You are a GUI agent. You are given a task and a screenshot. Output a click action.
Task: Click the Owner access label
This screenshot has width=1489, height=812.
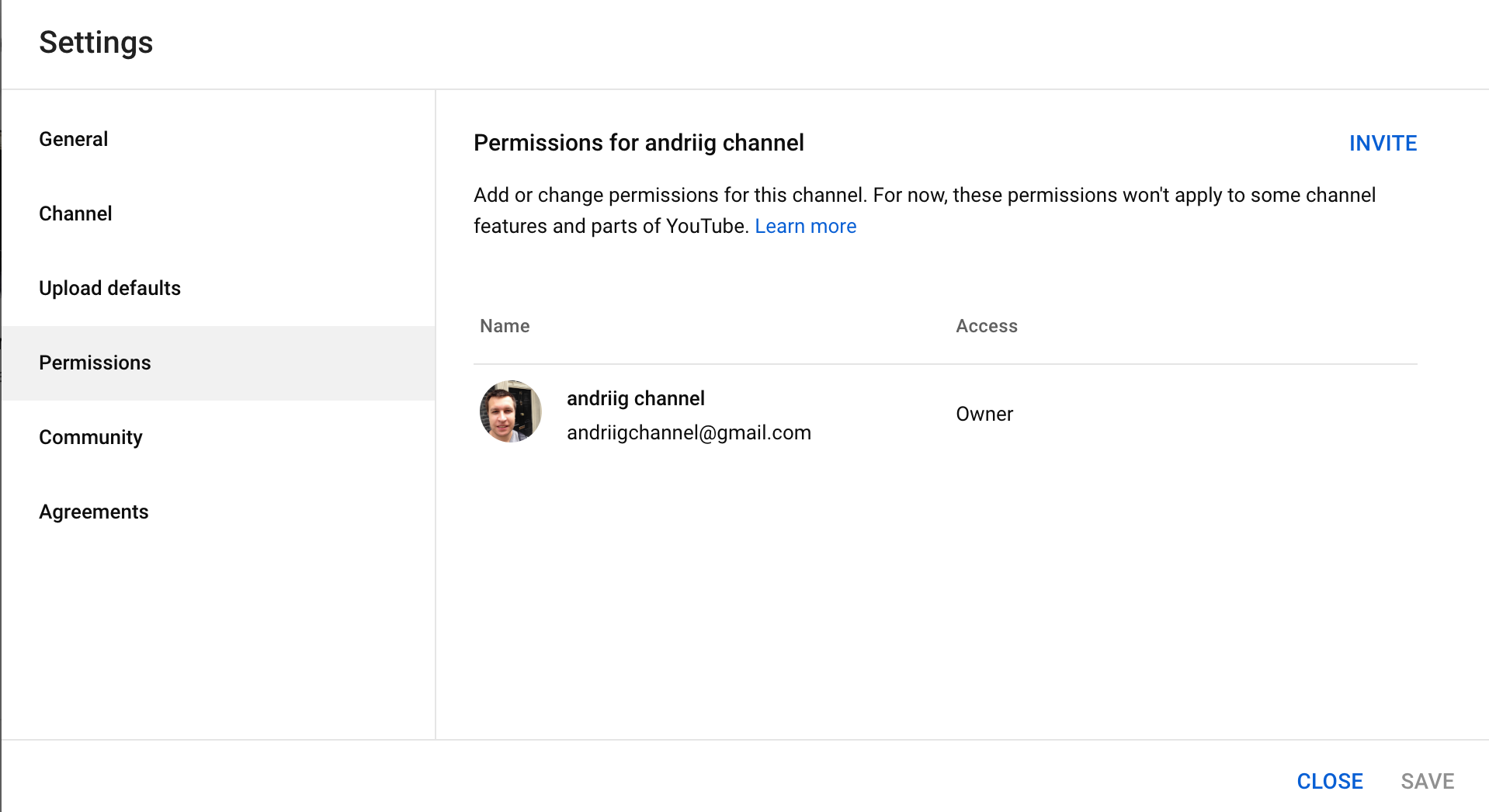(984, 415)
